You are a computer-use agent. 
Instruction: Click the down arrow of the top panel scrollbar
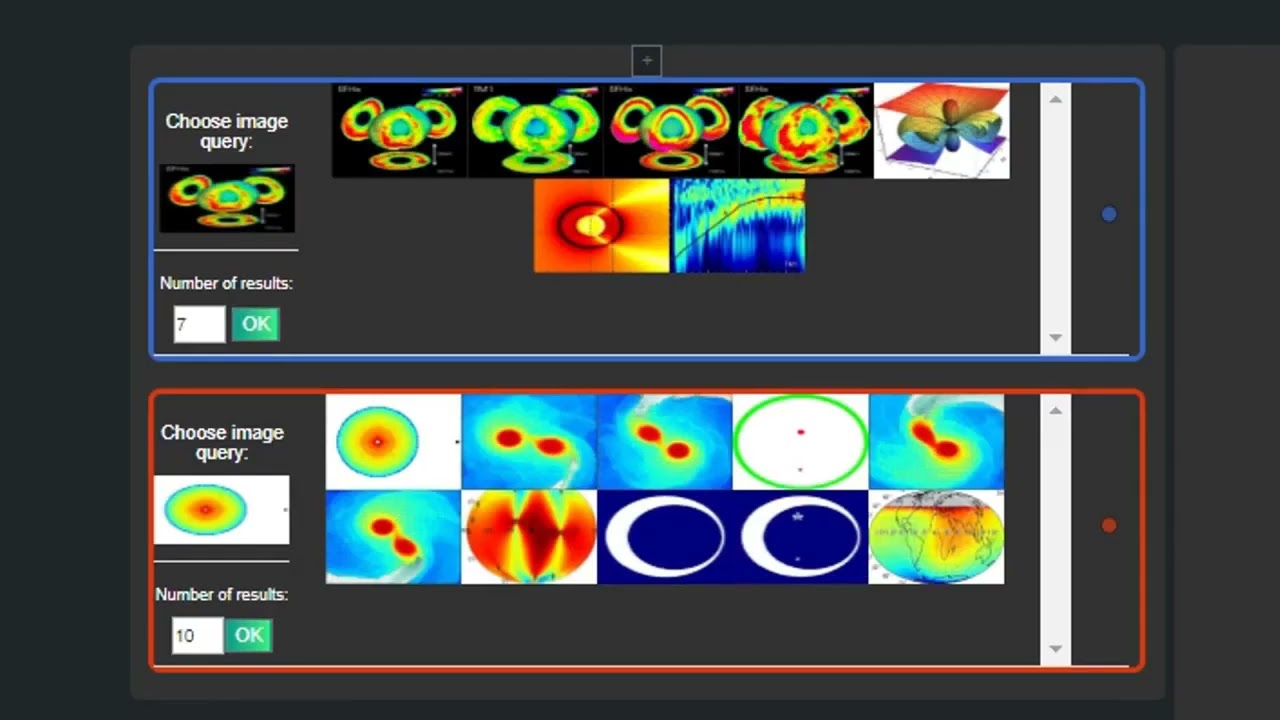(1055, 338)
